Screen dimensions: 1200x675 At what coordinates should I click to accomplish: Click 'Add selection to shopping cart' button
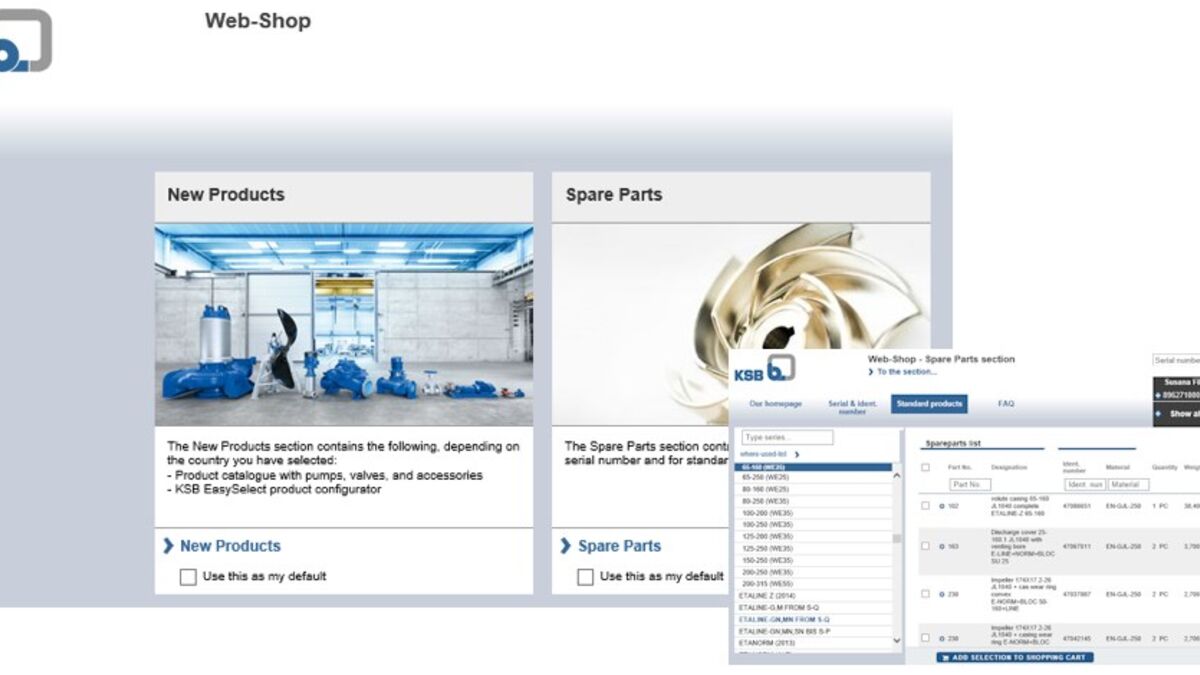(1015, 657)
